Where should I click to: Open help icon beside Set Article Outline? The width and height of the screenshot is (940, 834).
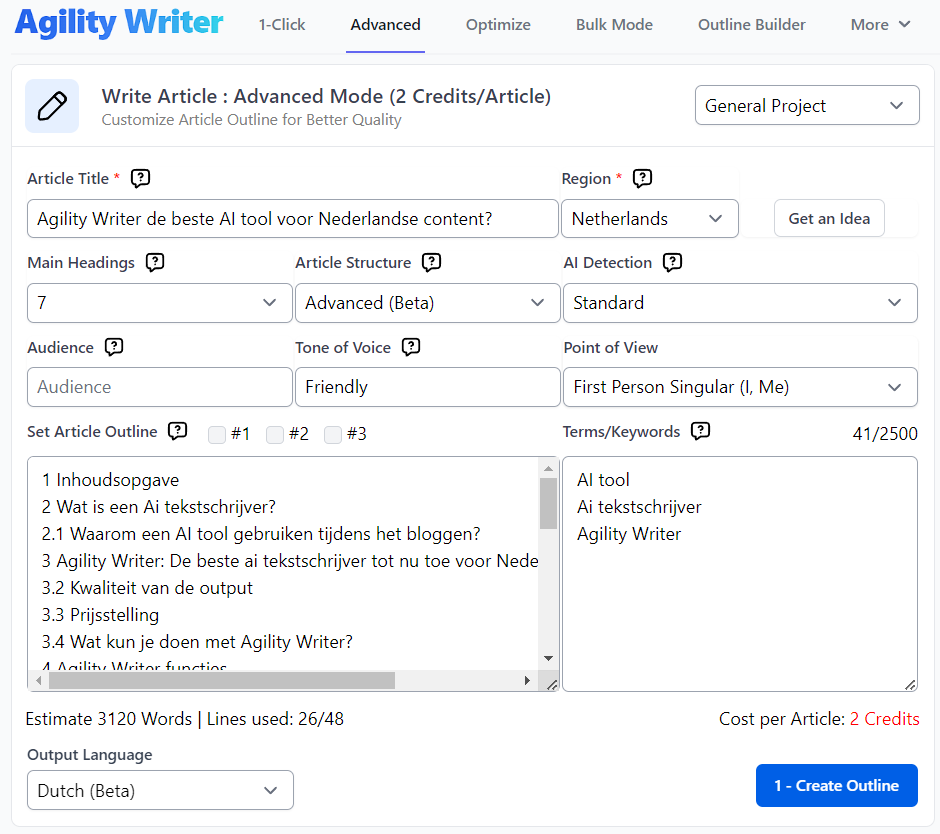click(177, 431)
